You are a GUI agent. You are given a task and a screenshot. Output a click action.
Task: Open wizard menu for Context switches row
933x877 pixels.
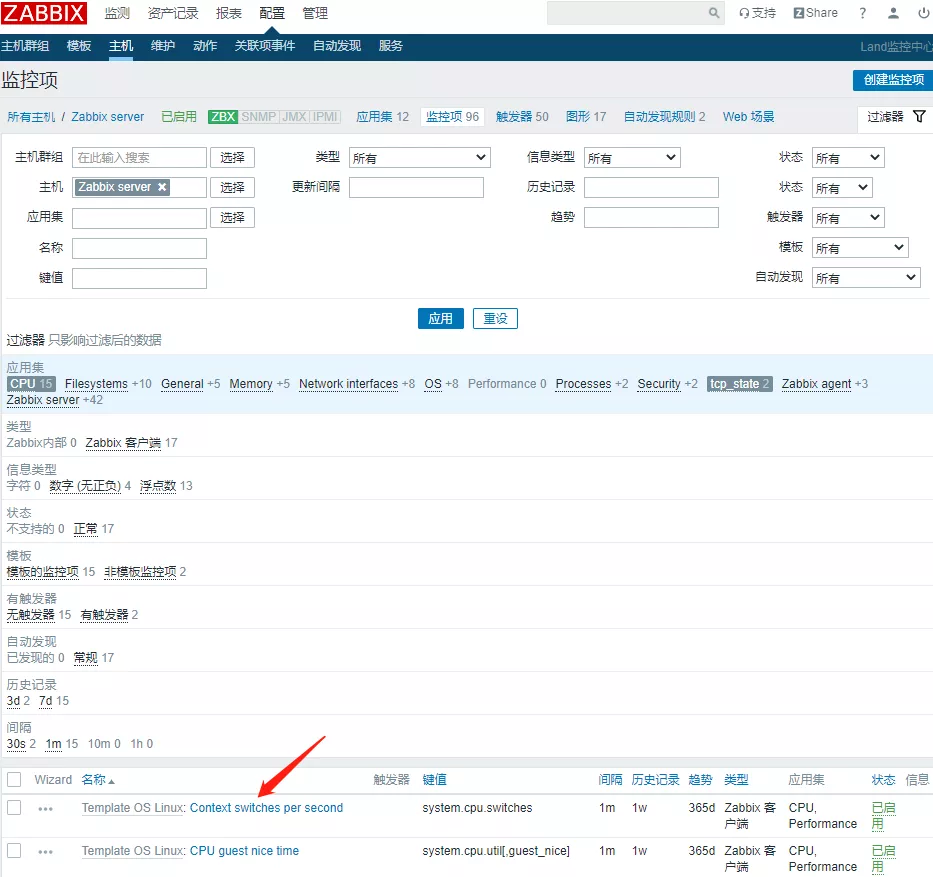coord(45,809)
